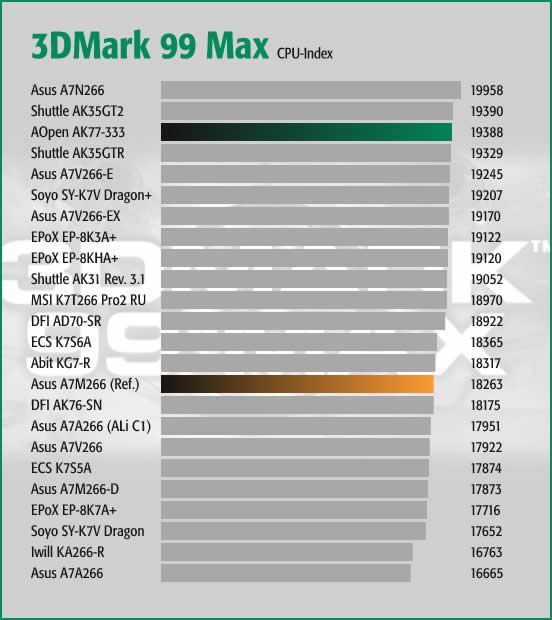Select the Shuttle AK31 Rev. 3.1 label

pyautogui.click(x=88, y=279)
